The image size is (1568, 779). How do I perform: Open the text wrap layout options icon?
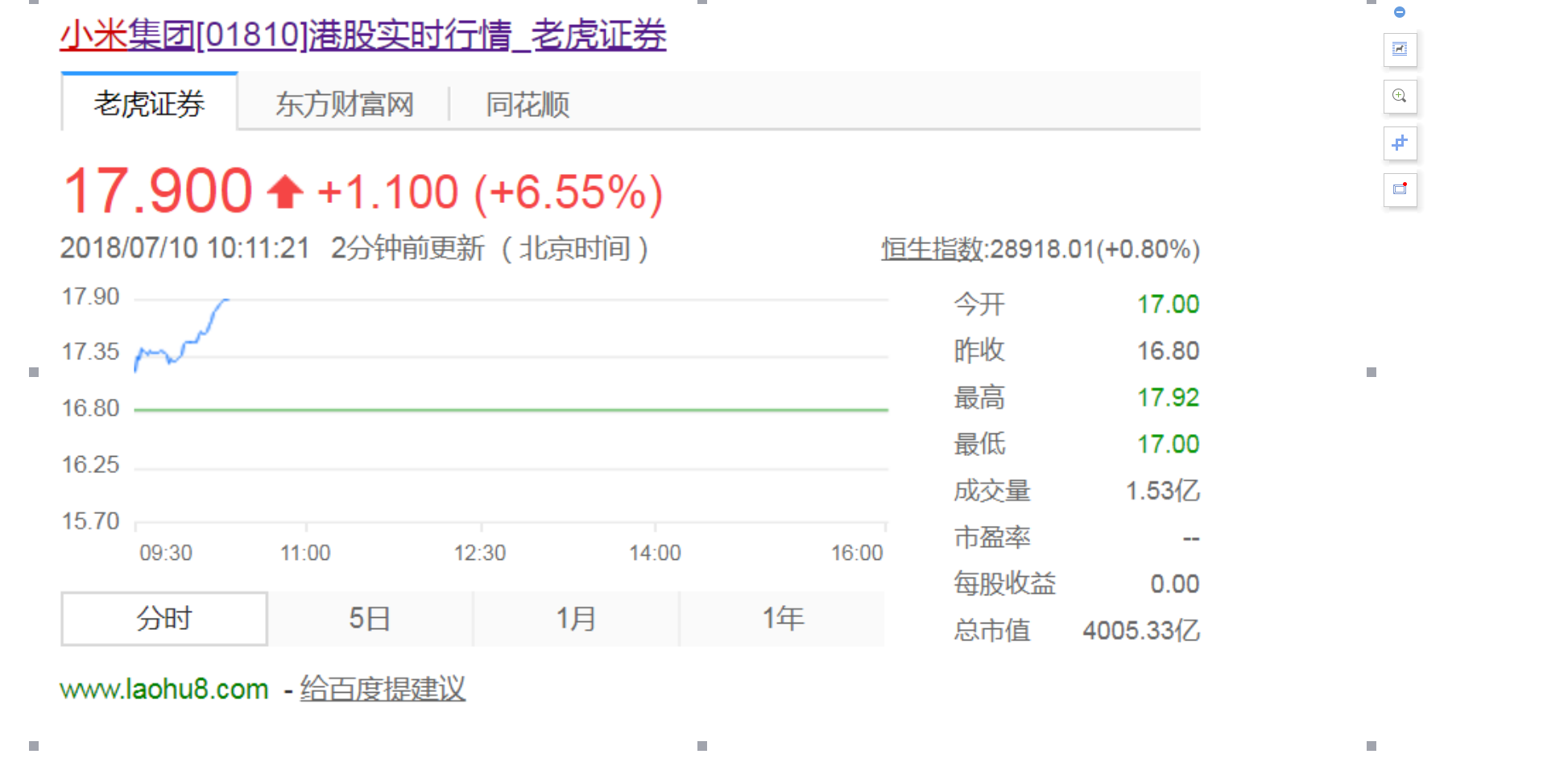coord(1400,50)
